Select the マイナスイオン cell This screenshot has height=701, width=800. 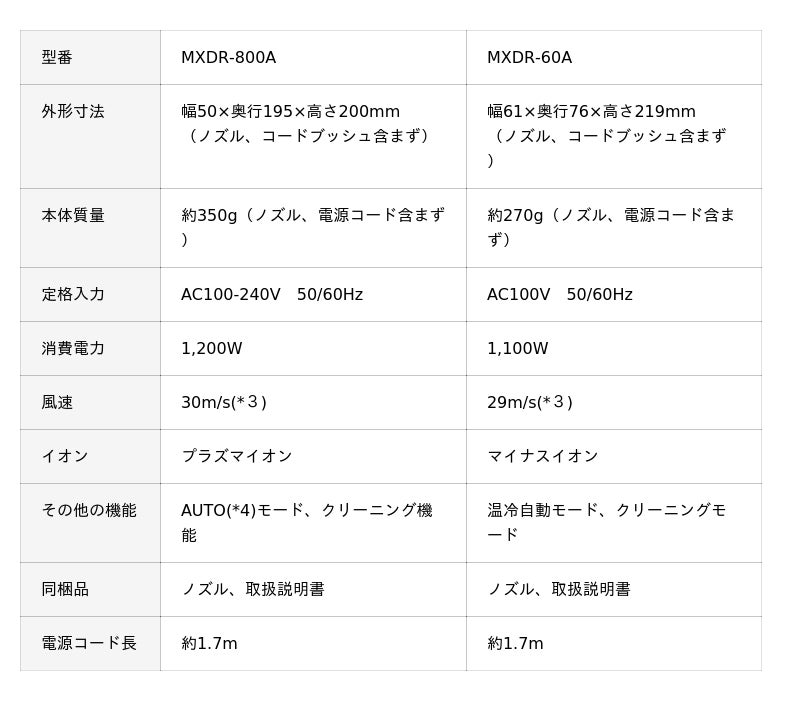543,457
